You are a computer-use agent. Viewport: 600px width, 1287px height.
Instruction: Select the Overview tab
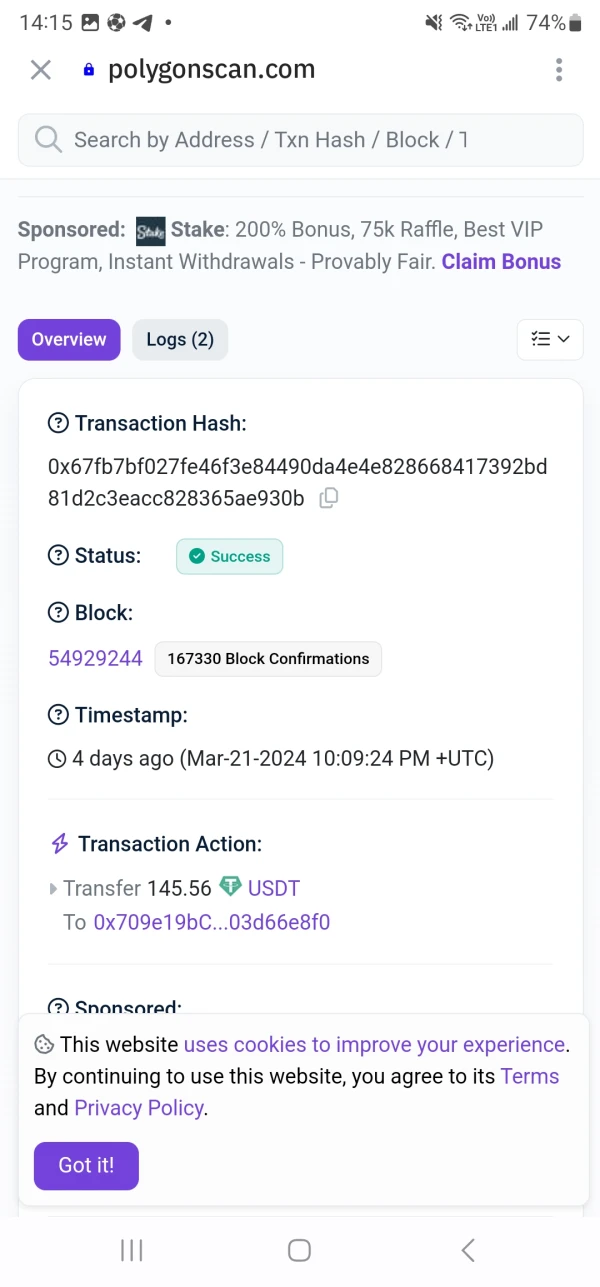click(69, 340)
